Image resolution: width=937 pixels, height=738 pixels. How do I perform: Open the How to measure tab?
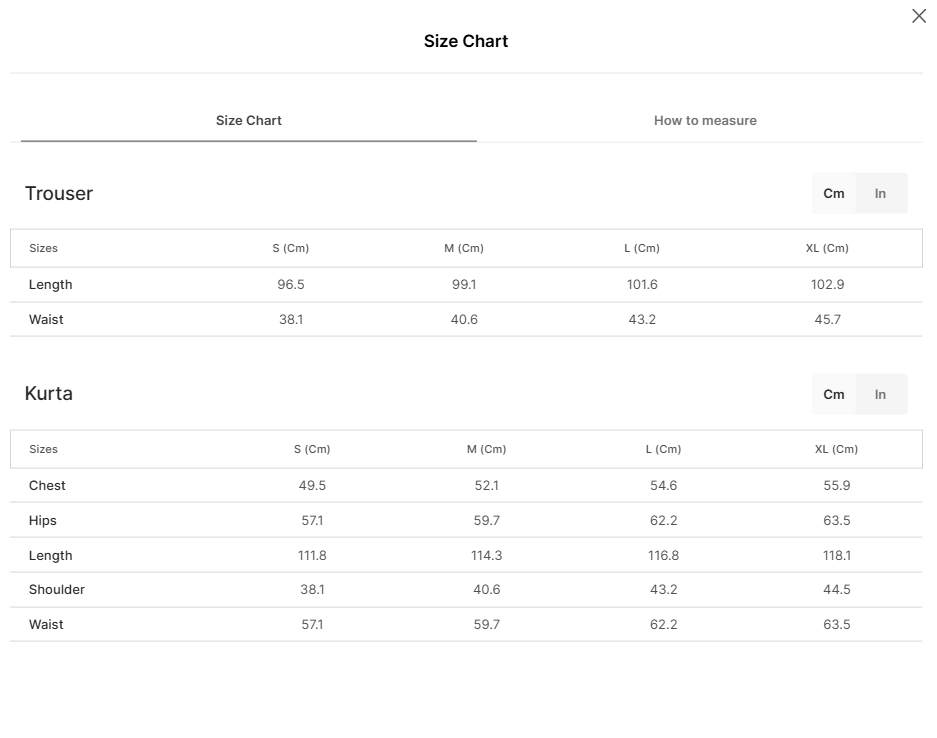[705, 121]
